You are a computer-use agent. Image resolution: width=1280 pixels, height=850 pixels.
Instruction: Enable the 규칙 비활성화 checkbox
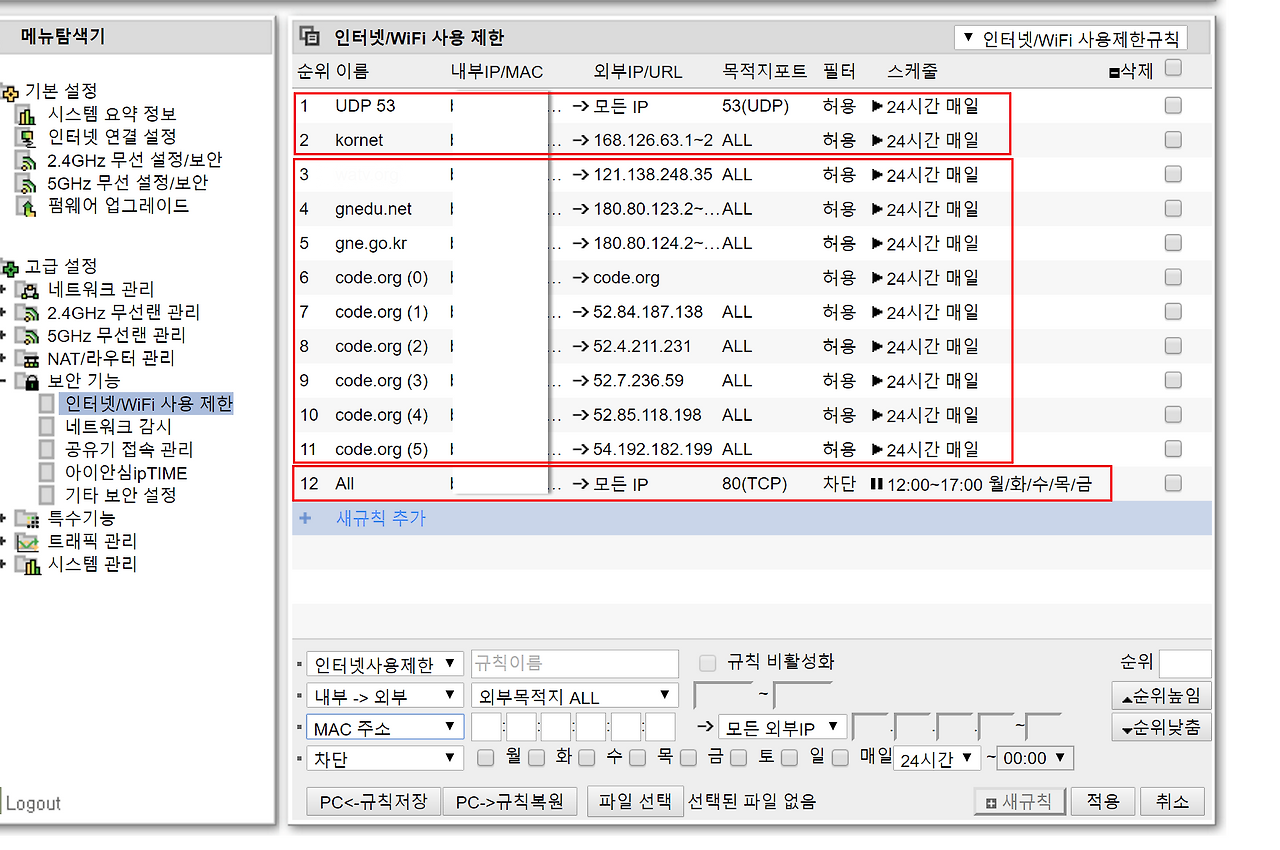(x=709, y=662)
